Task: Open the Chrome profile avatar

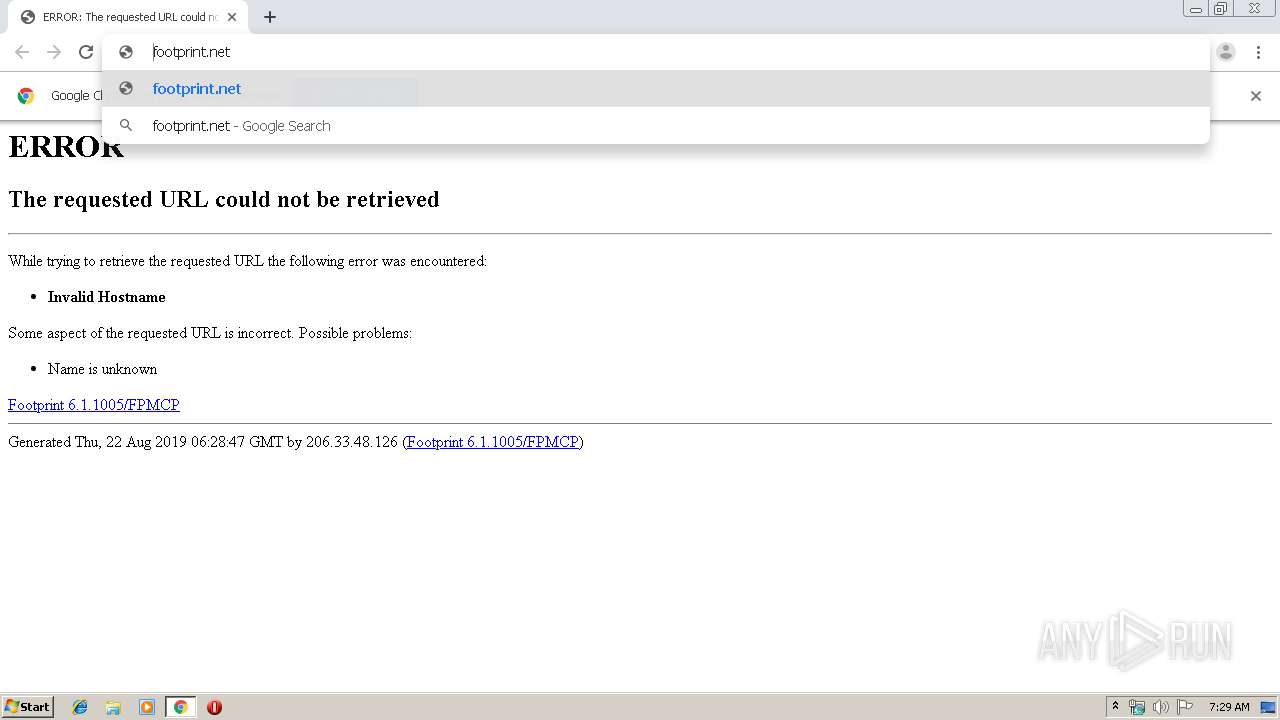Action: coord(1226,52)
